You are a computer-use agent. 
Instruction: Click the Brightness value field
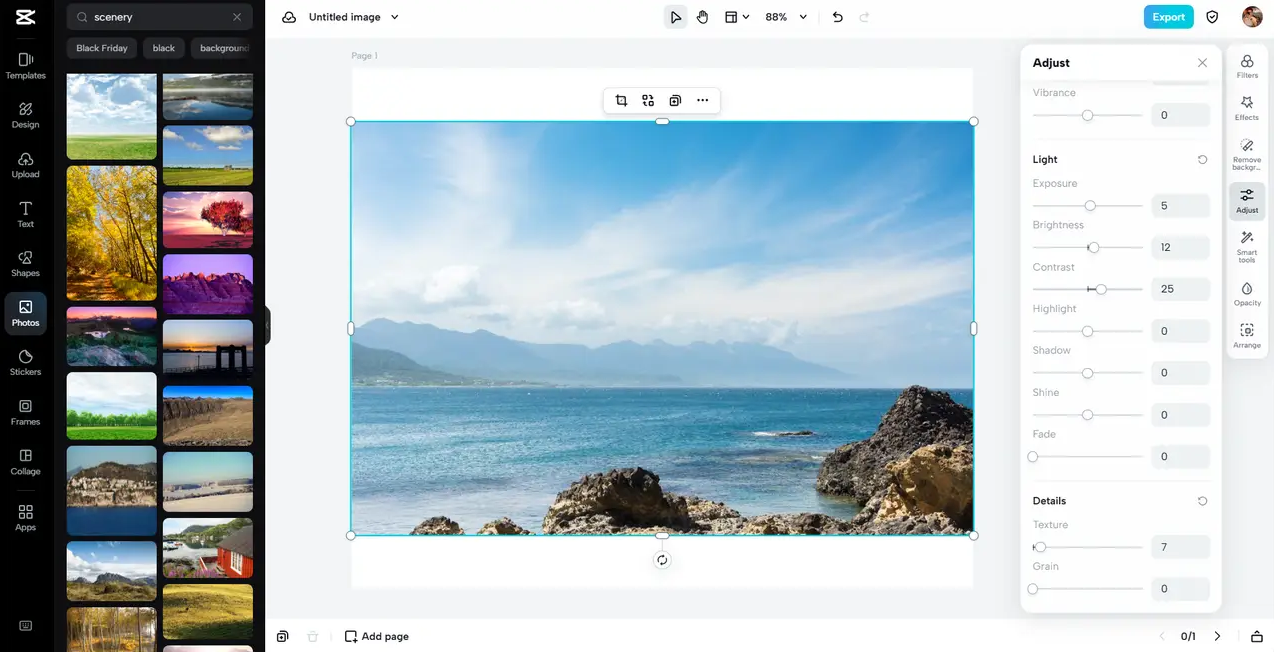pyautogui.click(x=1181, y=247)
